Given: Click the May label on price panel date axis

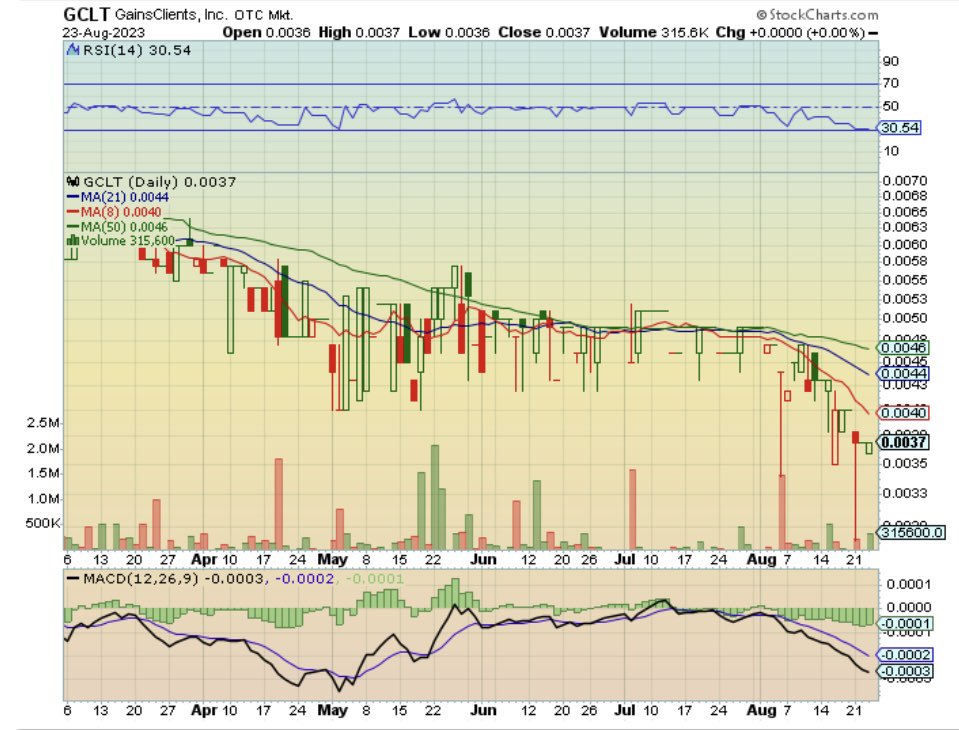Looking at the screenshot, I should pos(332,559).
